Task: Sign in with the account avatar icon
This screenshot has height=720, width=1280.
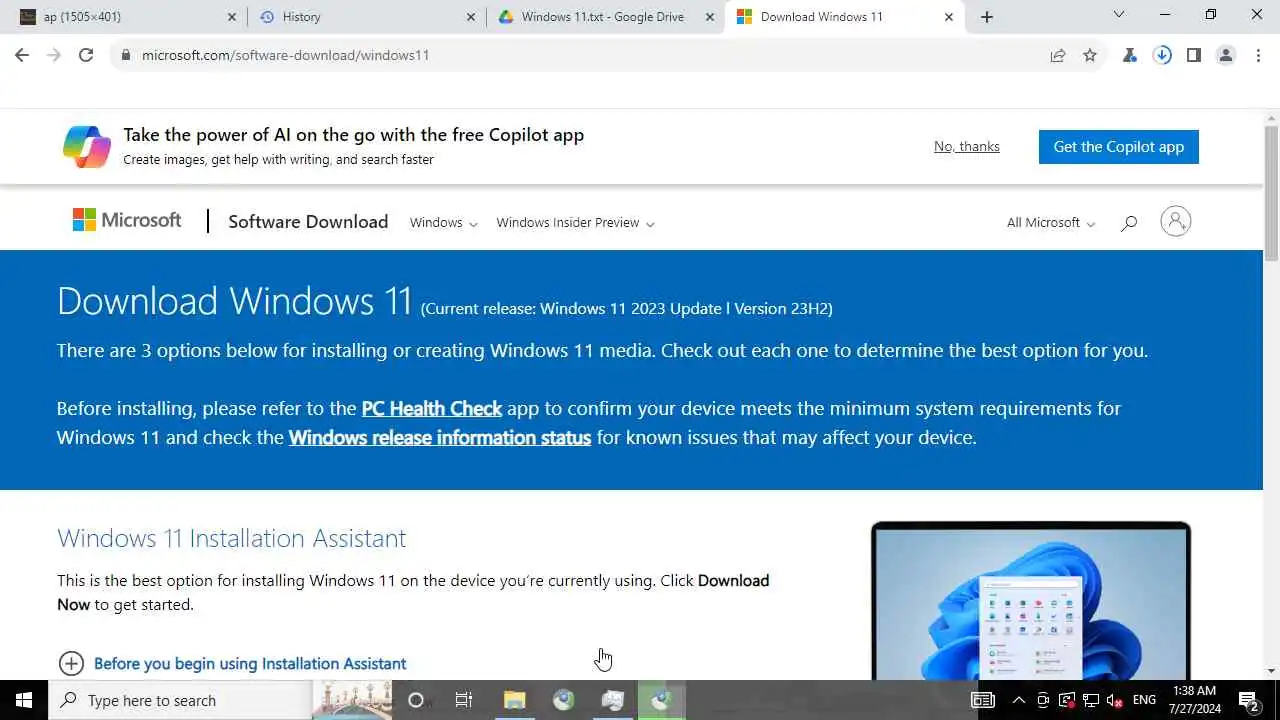Action: [x=1176, y=221]
